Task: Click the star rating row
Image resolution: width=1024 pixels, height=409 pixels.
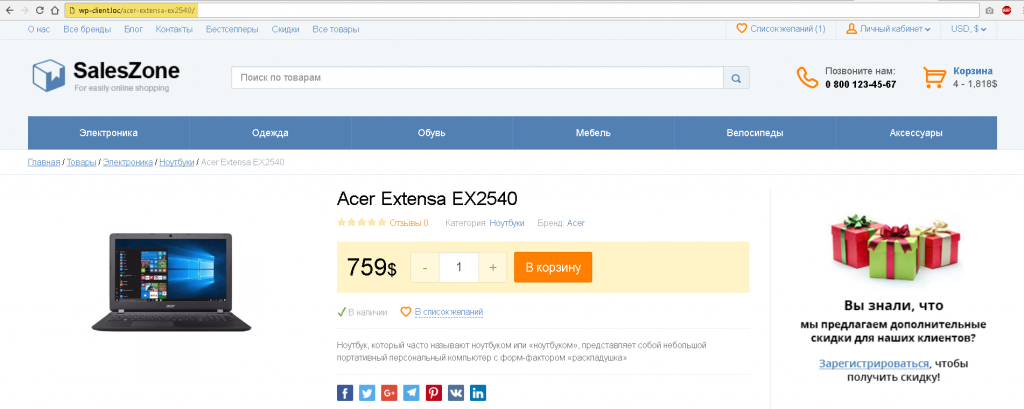Action: click(x=361, y=223)
